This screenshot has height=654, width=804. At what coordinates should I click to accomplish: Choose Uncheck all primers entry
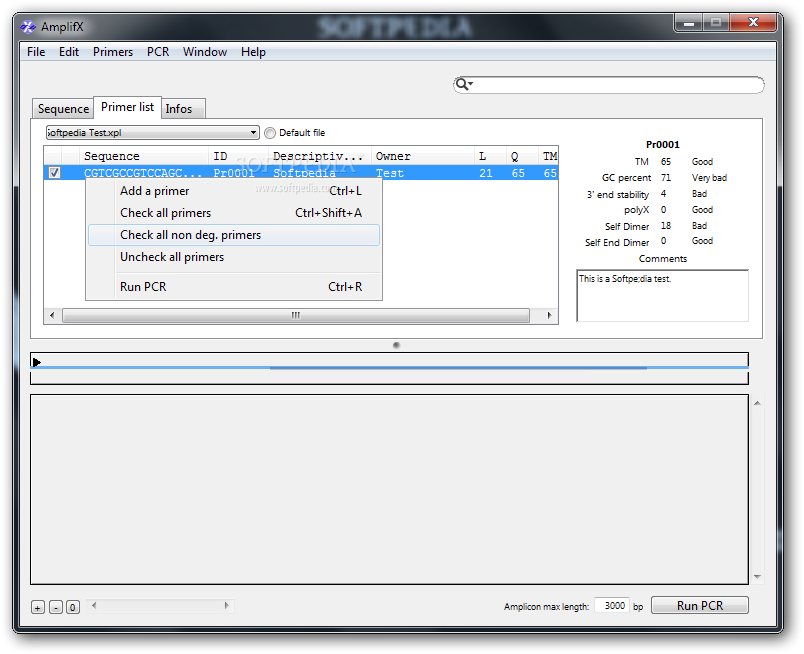coord(234,257)
